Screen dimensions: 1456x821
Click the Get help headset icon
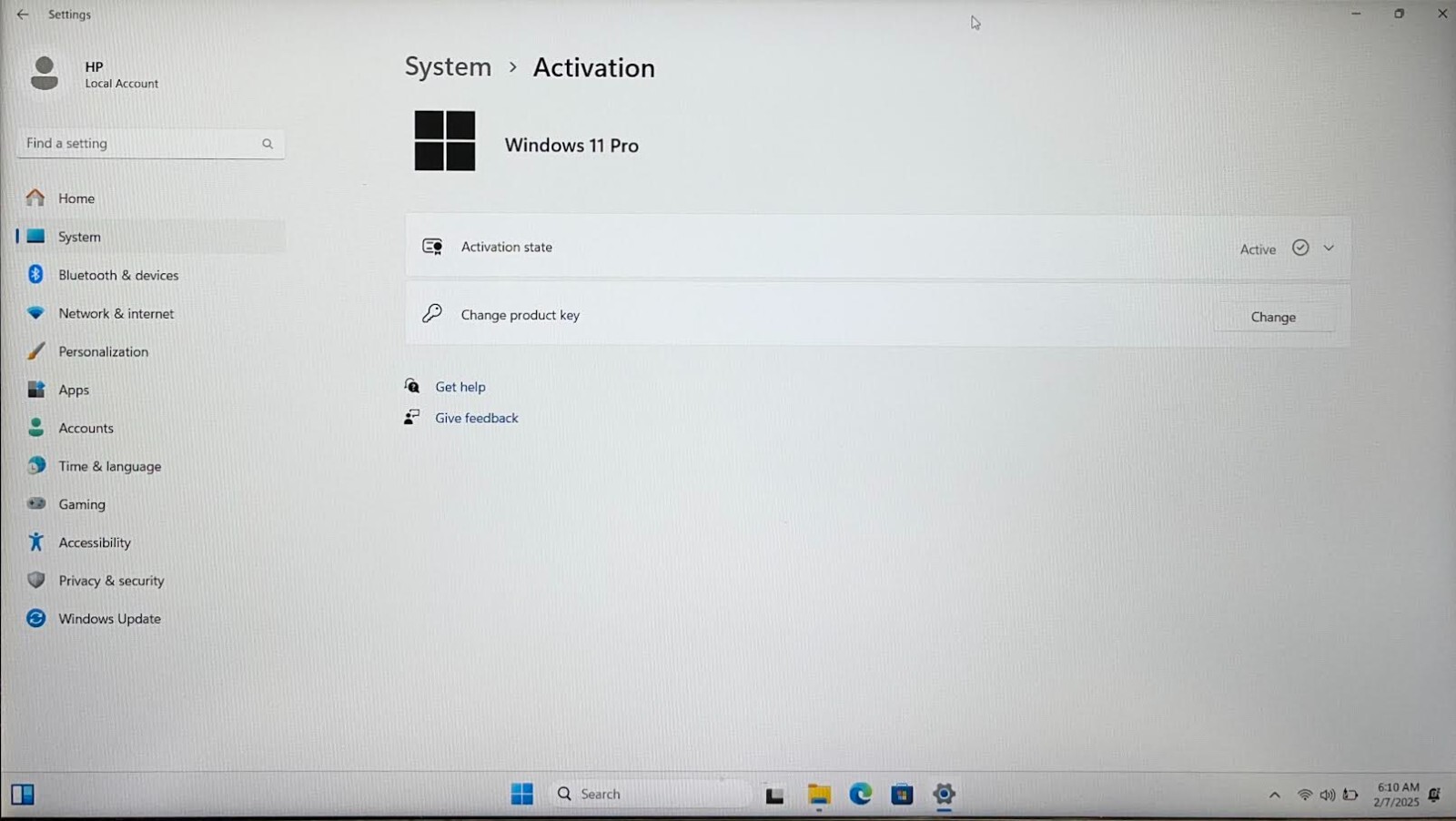(412, 386)
